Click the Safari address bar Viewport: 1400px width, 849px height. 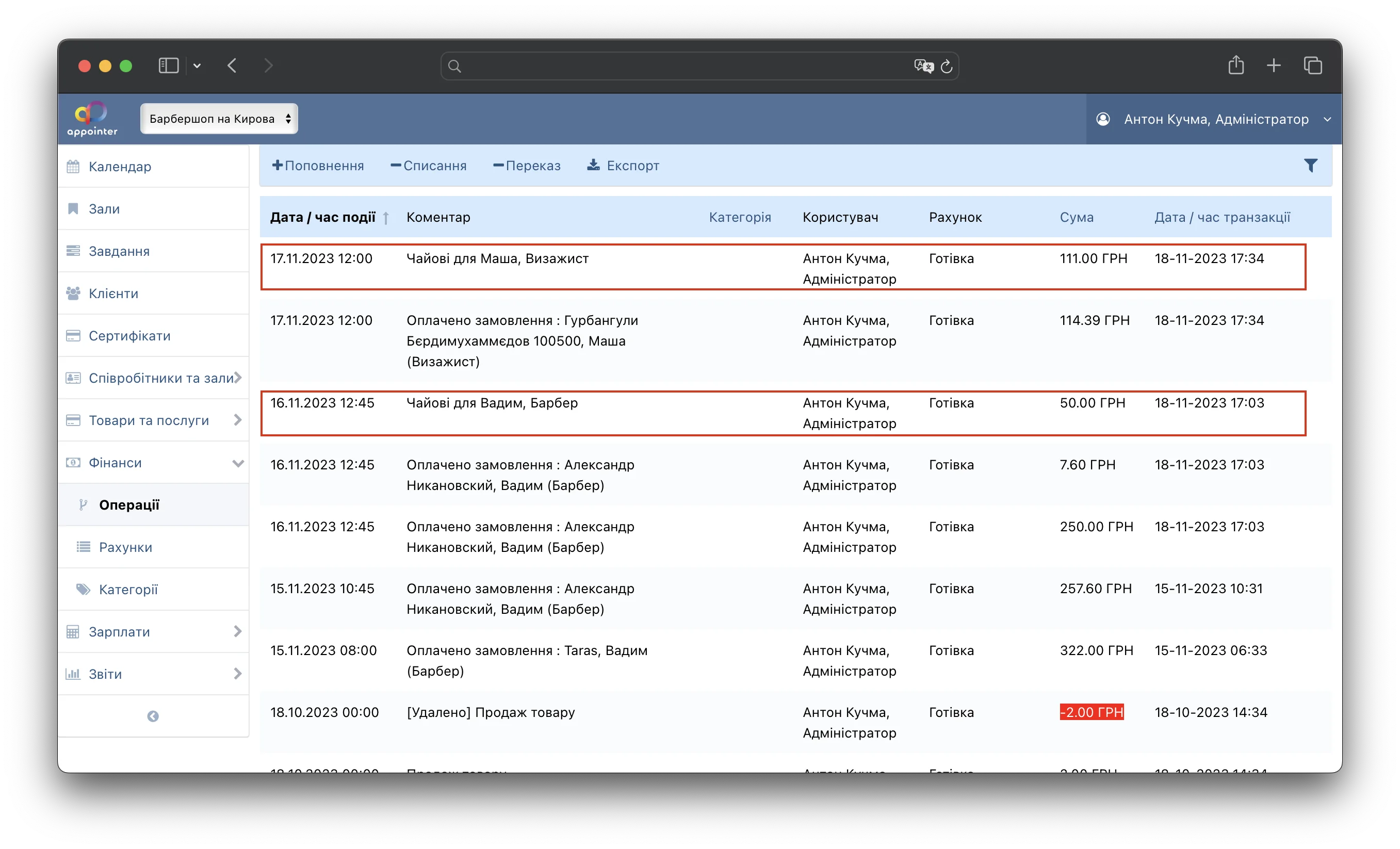pyautogui.click(x=699, y=66)
